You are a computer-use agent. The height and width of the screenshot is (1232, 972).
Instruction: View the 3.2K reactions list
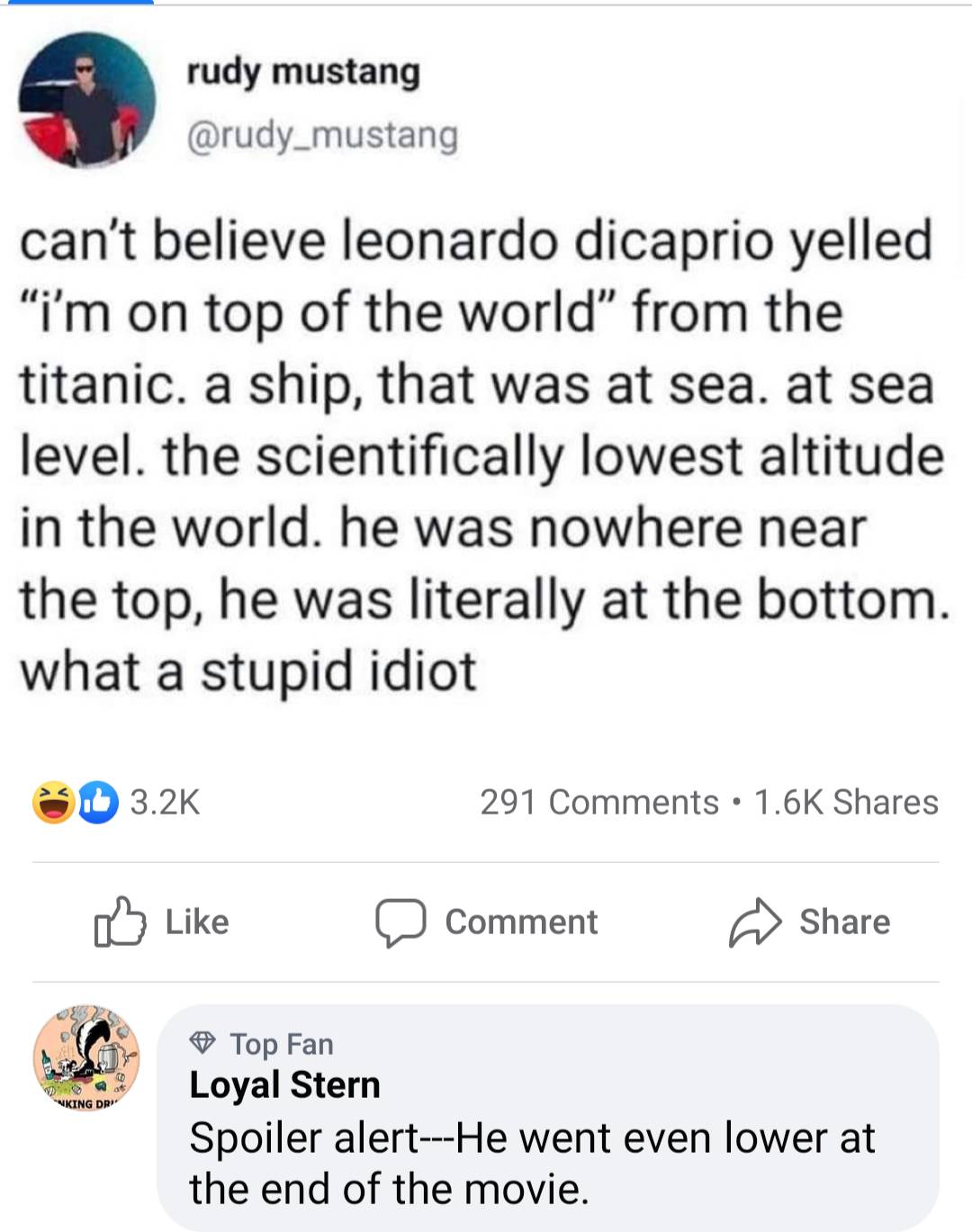(165, 802)
